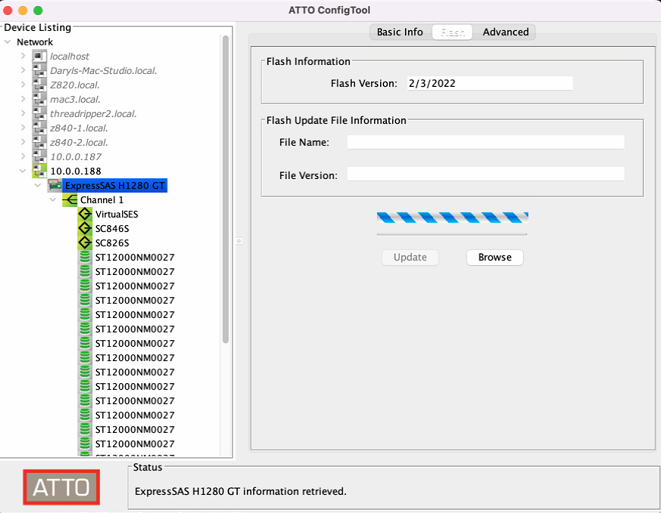Select the localhost entry

click(x=70, y=56)
